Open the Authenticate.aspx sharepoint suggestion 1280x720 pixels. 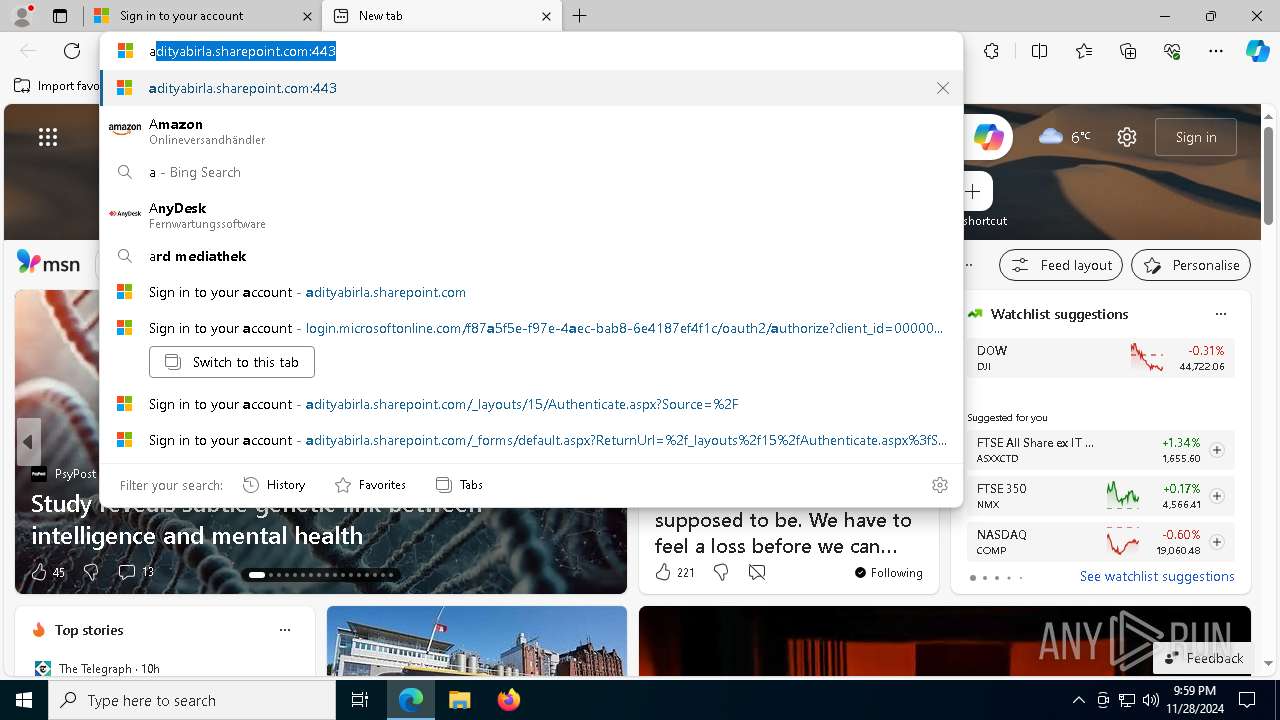pos(531,404)
